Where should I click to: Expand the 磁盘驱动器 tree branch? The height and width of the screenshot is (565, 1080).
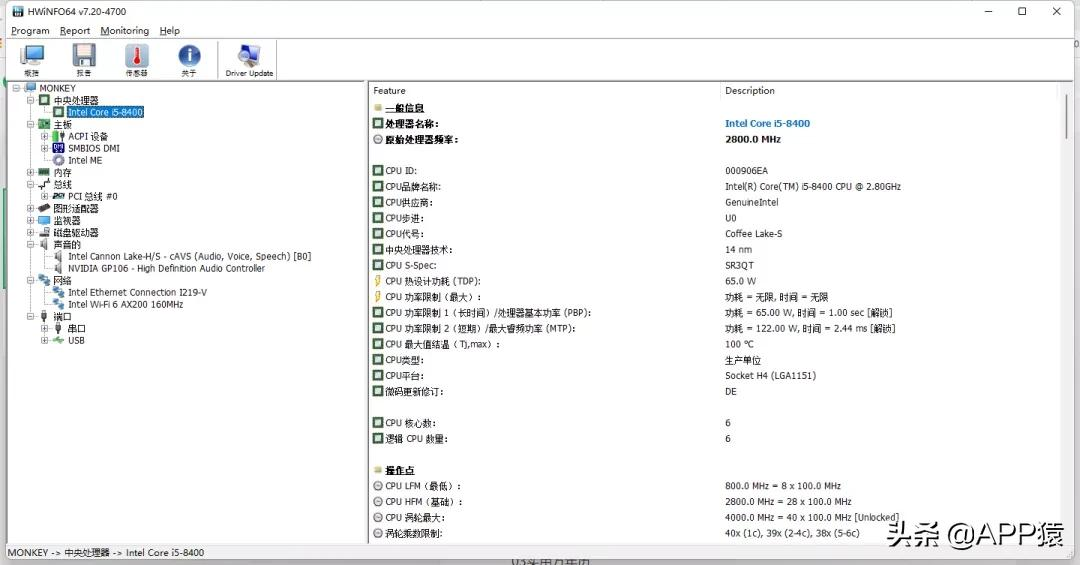(30, 232)
